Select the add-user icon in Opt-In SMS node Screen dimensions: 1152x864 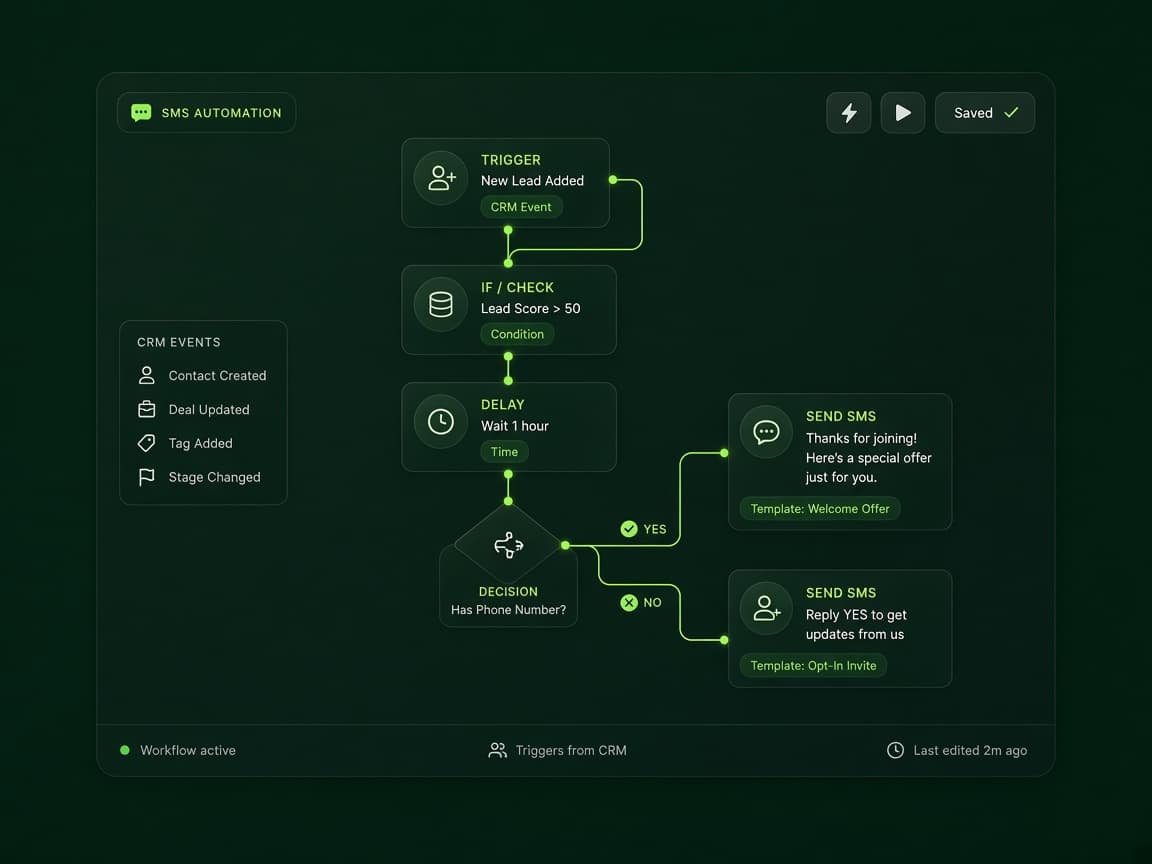[x=766, y=608]
